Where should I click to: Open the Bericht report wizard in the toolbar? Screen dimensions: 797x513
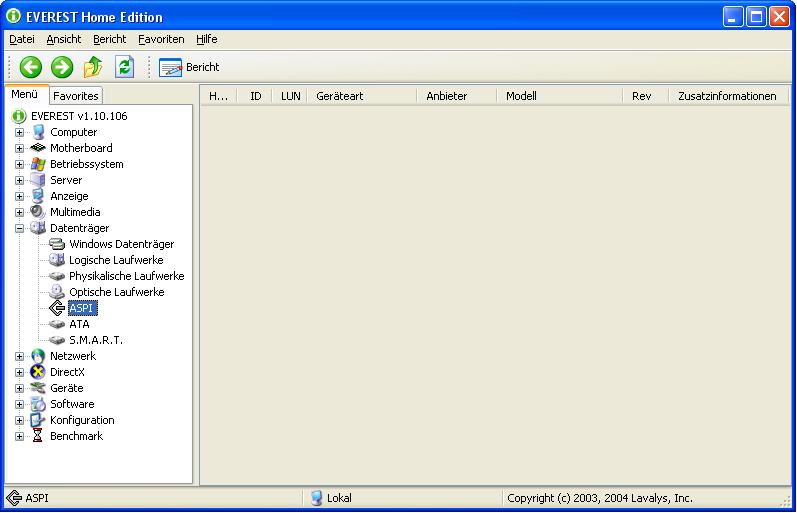point(189,67)
